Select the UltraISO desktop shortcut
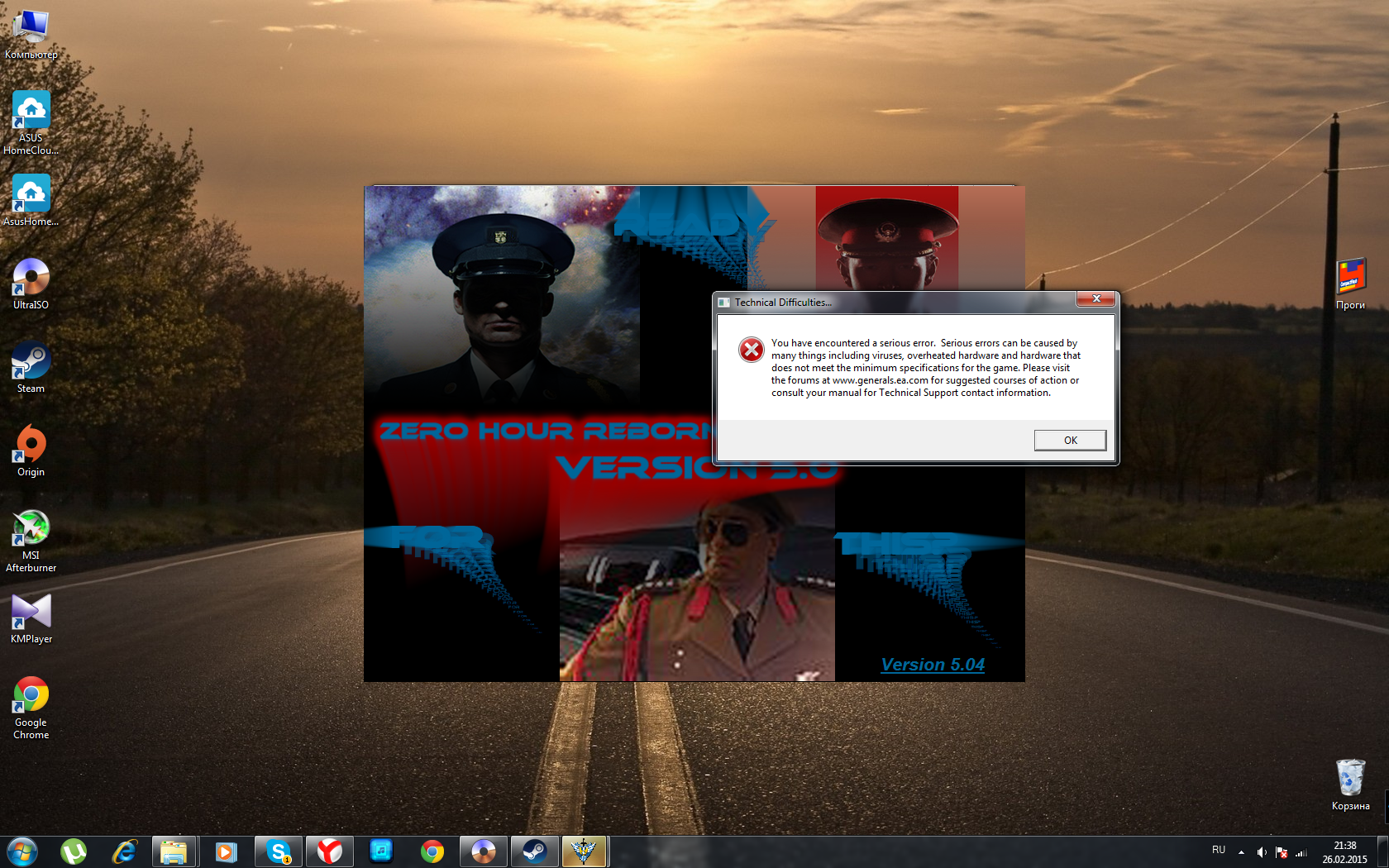The width and height of the screenshot is (1389, 868). pyautogui.click(x=31, y=284)
